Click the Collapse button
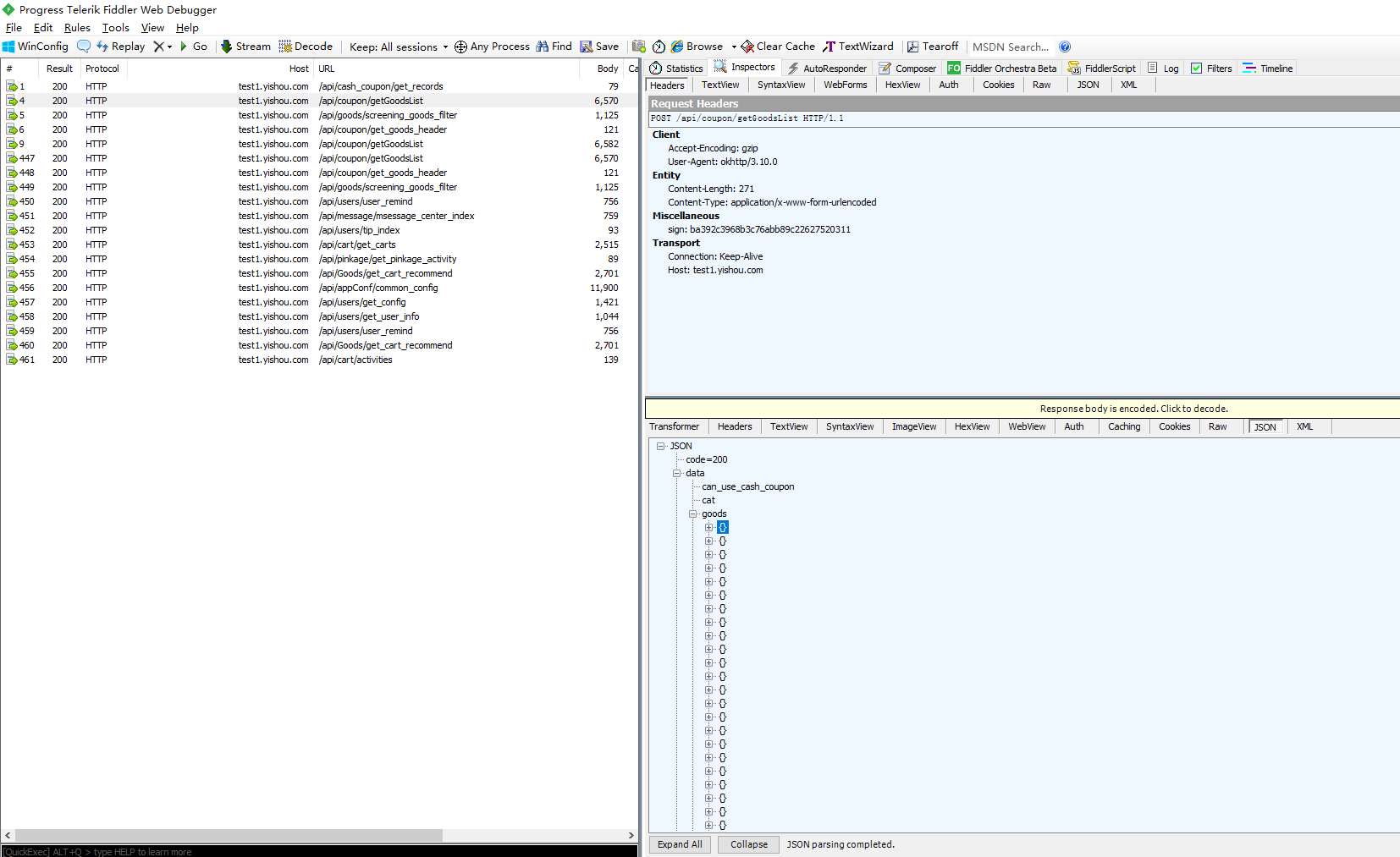Viewport: 1400px width, 857px height. pyautogui.click(x=749, y=844)
